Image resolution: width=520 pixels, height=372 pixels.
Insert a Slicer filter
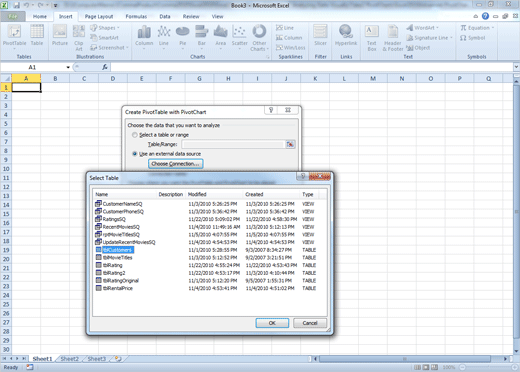coord(320,35)
